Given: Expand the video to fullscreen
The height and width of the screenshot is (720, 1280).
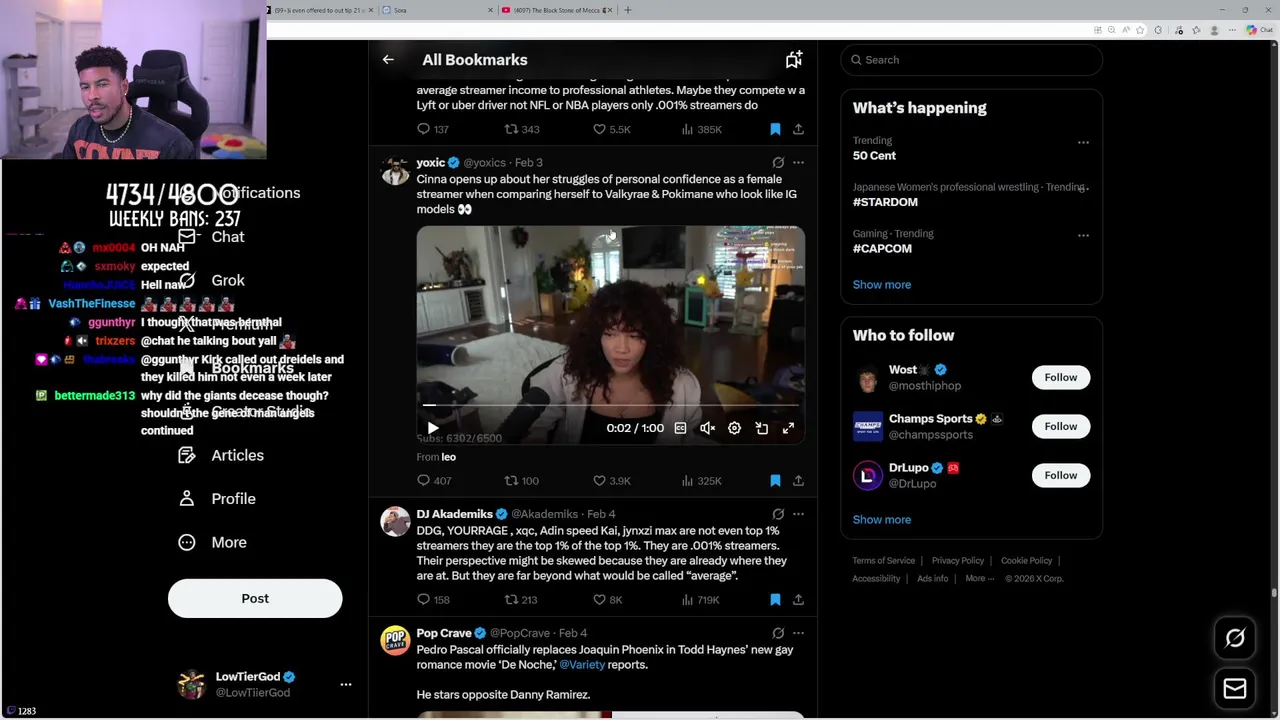Looking at the screenshot, I should click(x=788, y=428).
